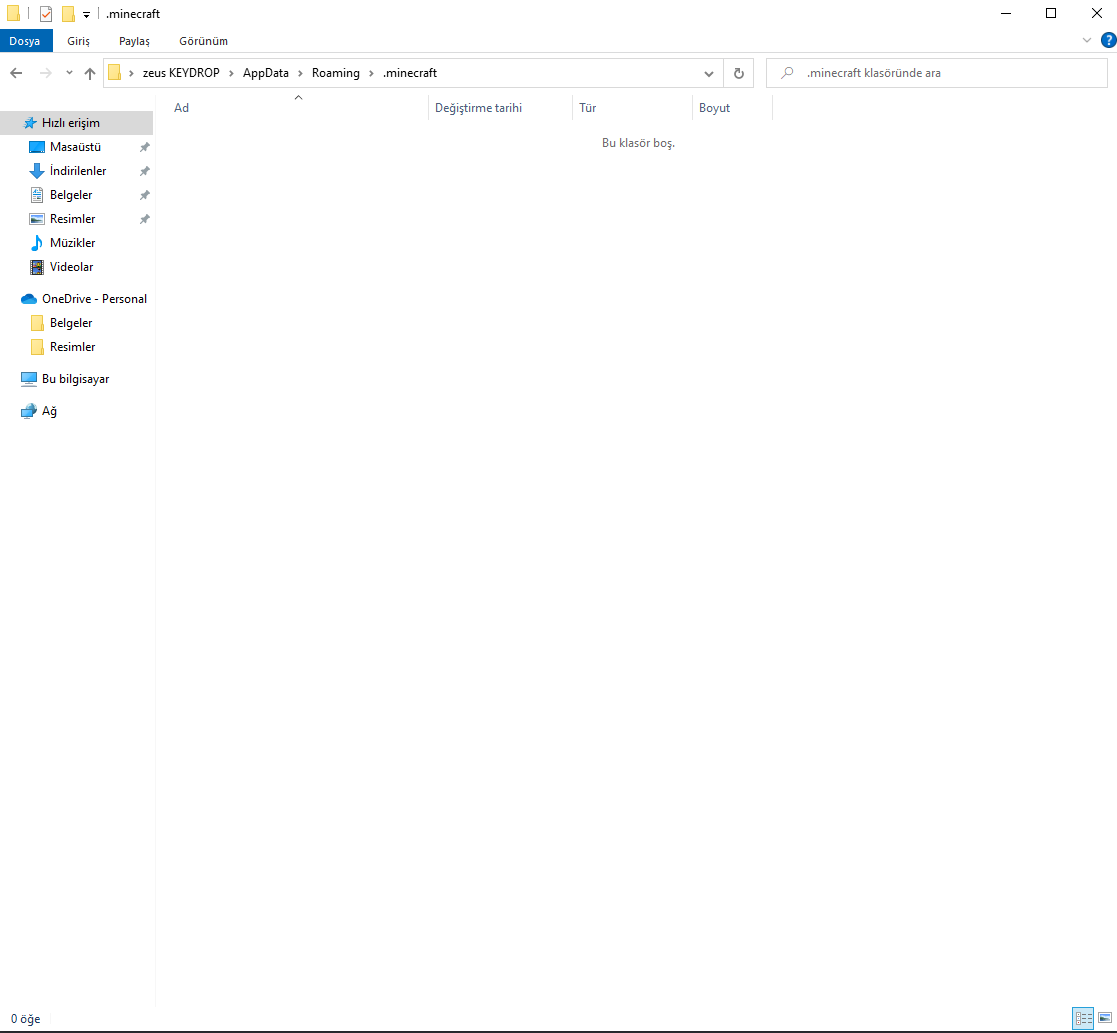Expand the chevron after AppData
Screen dimensions: 1117x1033
click(x=301, y=73)
